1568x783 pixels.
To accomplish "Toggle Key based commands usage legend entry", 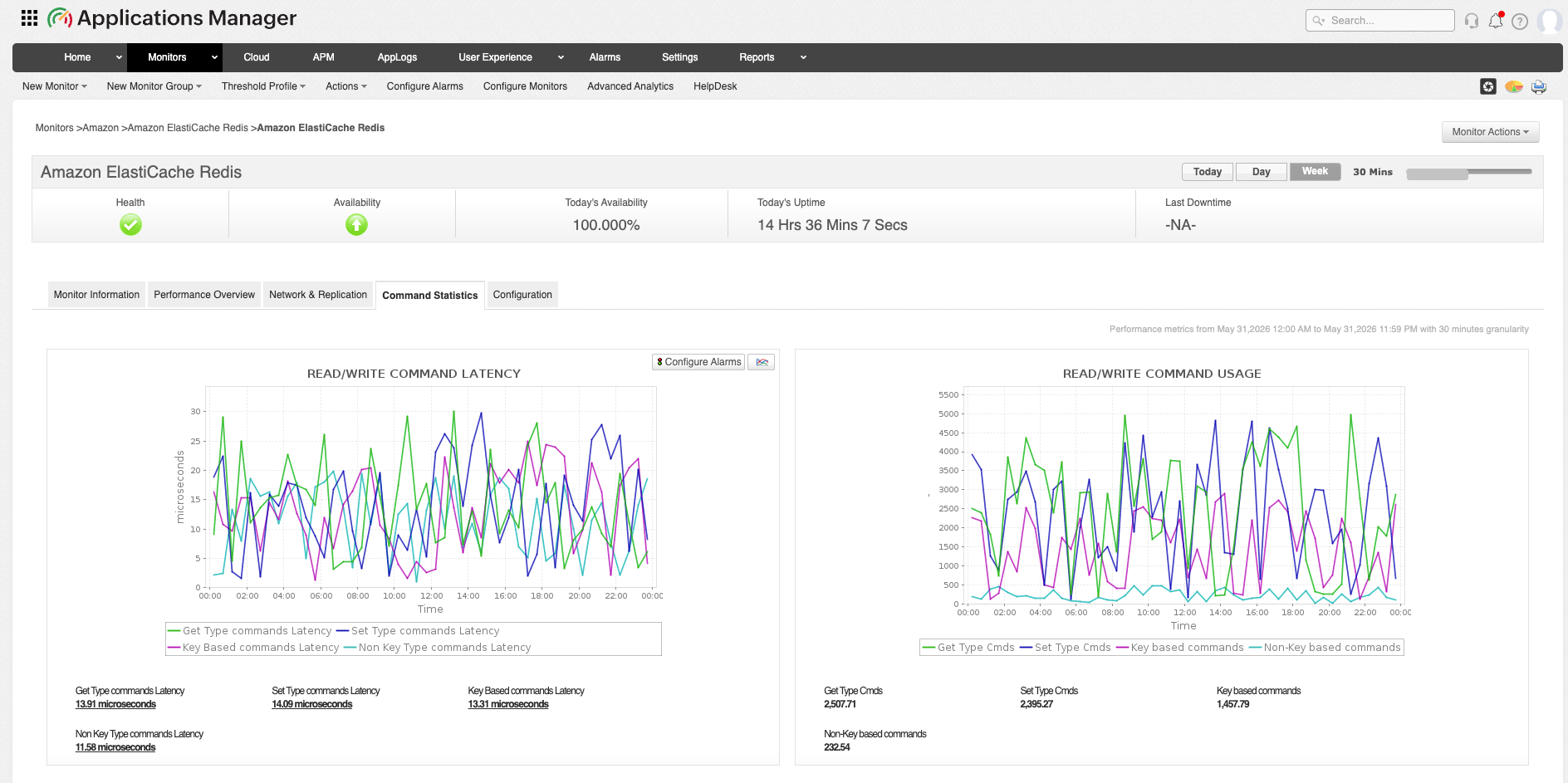I will click(1179, 648).
